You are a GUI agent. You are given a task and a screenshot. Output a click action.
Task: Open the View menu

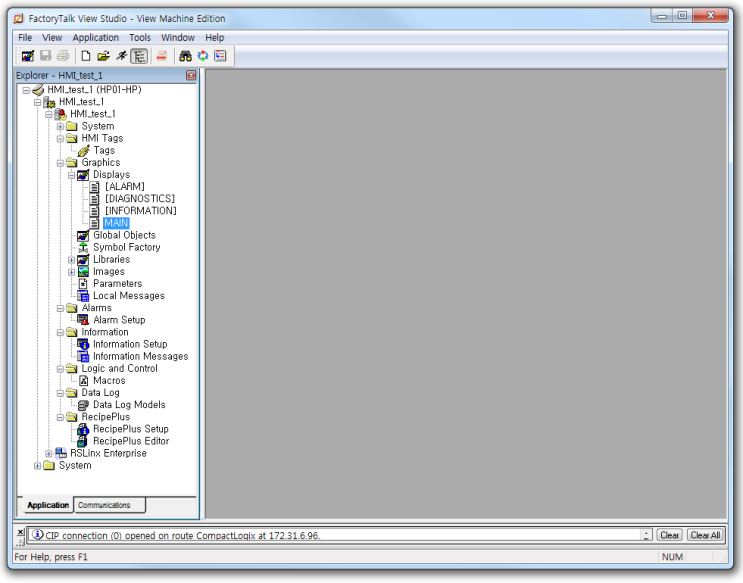52,37
